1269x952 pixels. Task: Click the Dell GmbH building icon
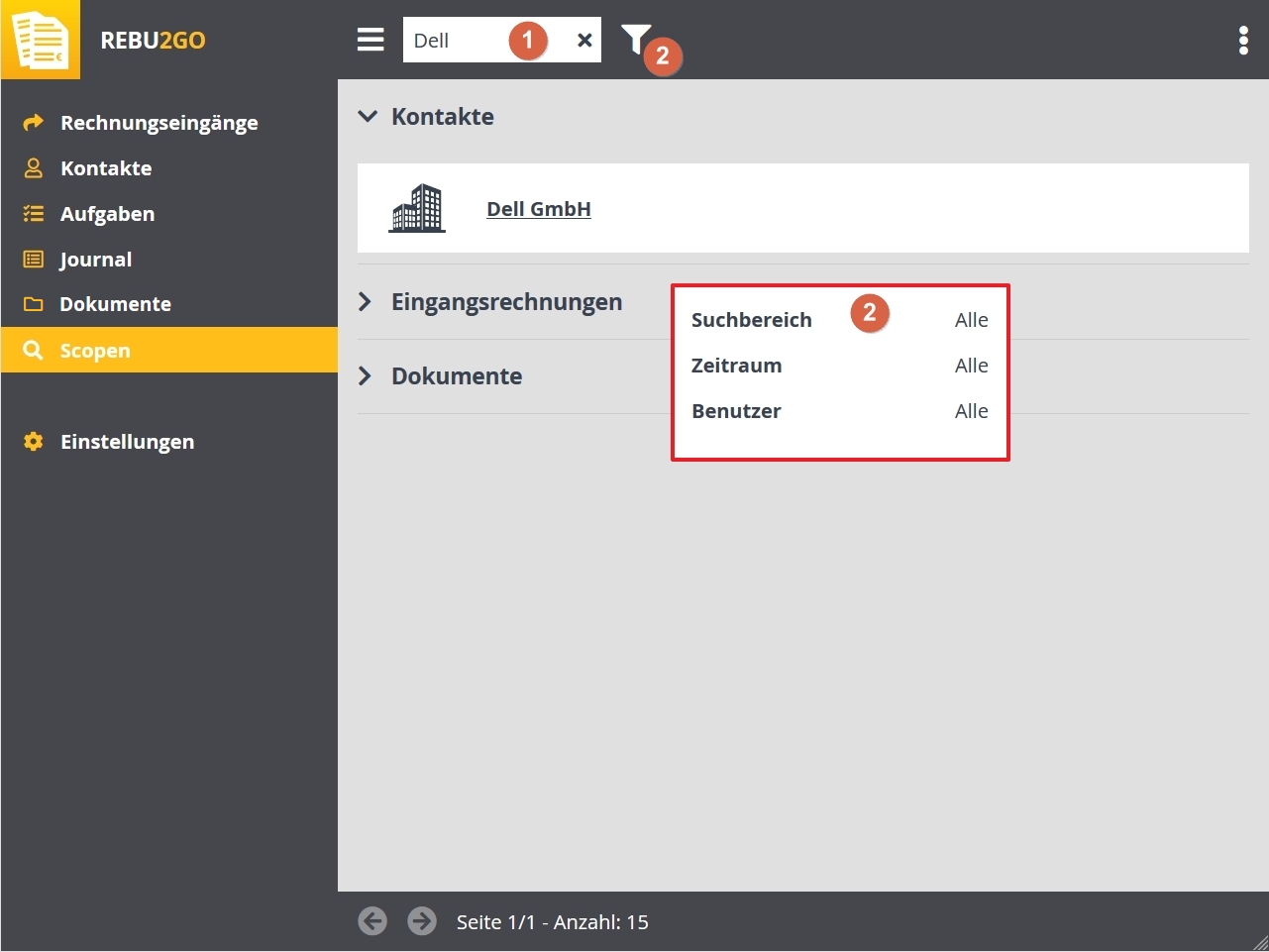[x=418, y=208]
